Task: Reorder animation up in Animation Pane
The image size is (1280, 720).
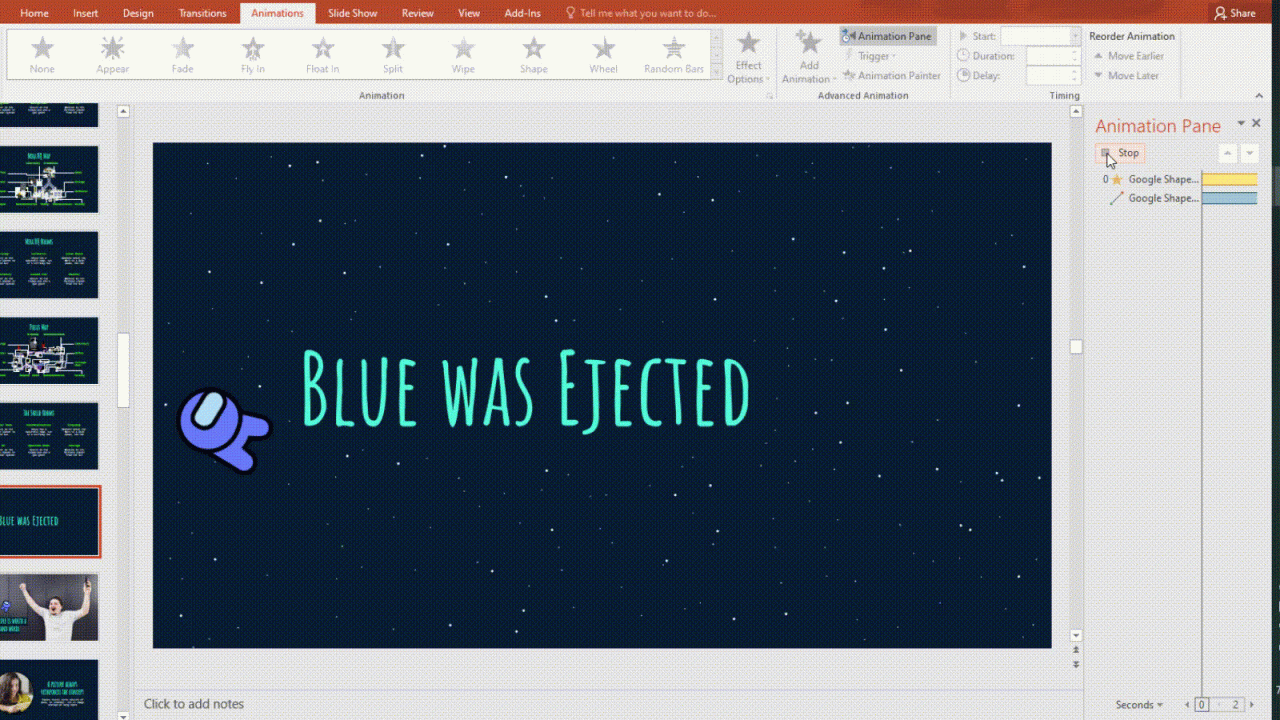Action: (x=1228, y=153)
